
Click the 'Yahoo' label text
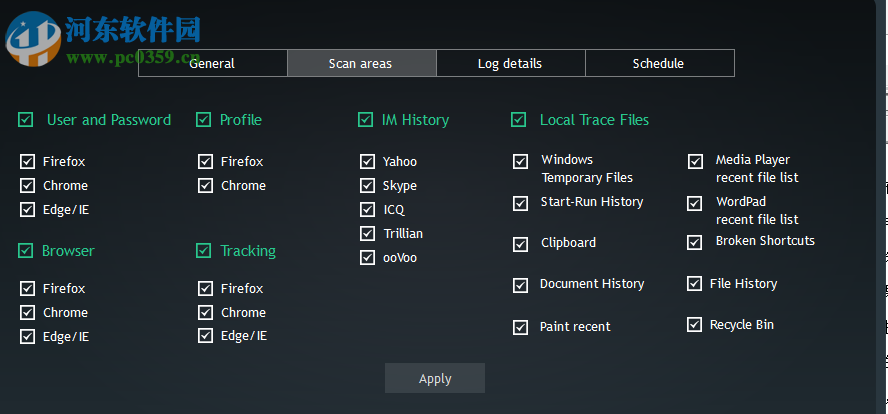pyautogui.click(x=400, y=162)
